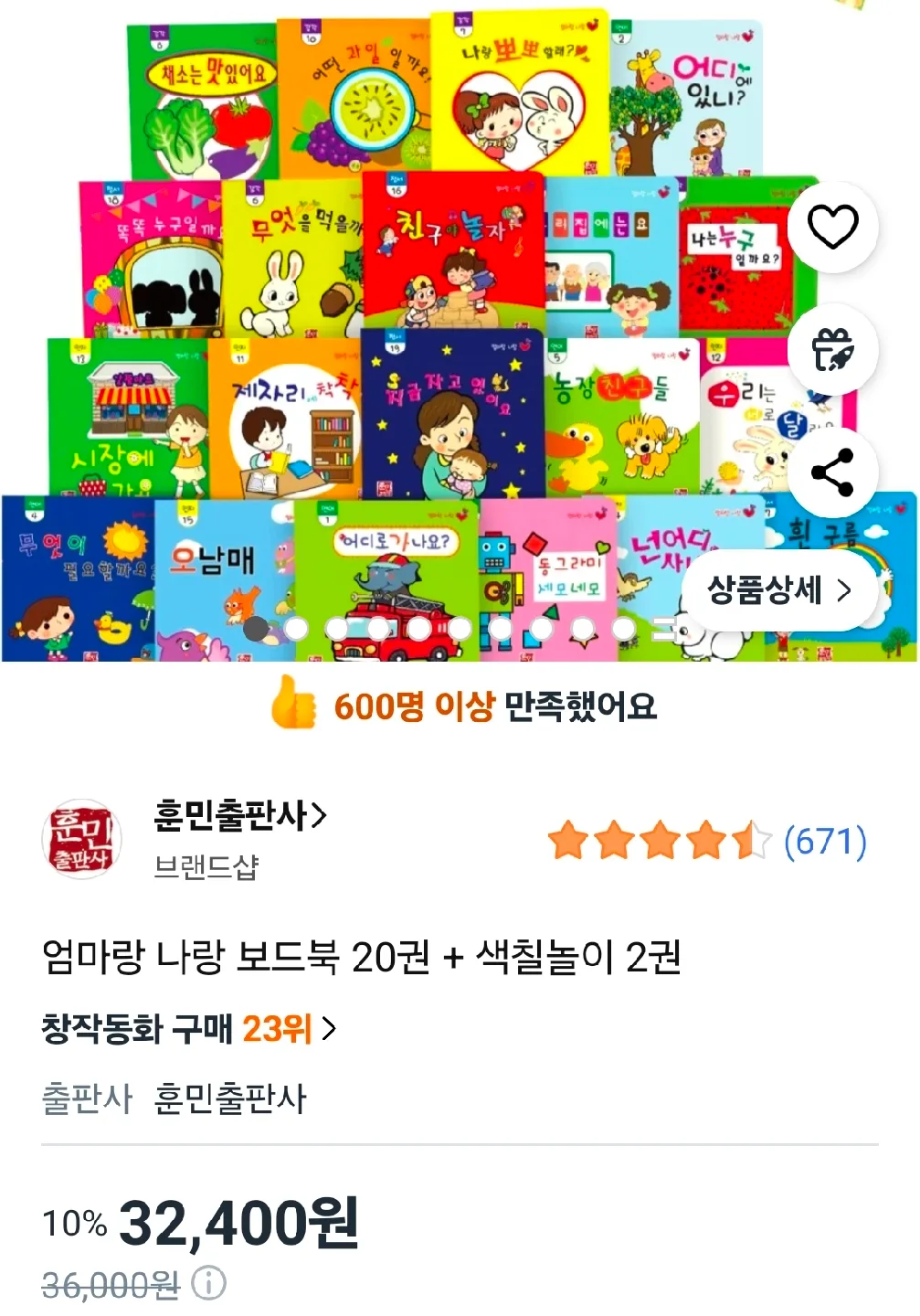Select the second carousel indicator dot

click(296, 629)
